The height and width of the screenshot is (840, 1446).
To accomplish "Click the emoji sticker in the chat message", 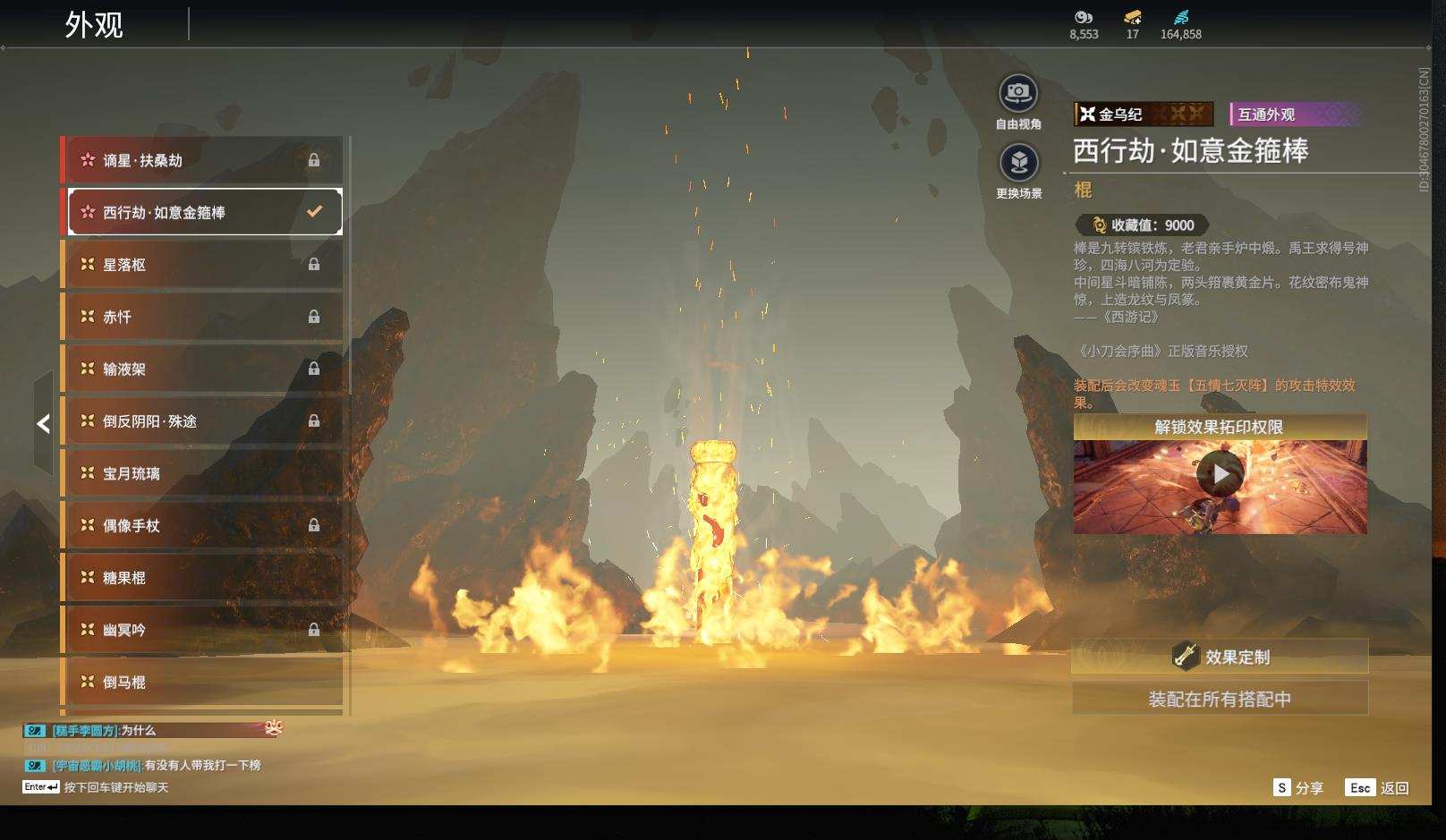I will point(273,728).
